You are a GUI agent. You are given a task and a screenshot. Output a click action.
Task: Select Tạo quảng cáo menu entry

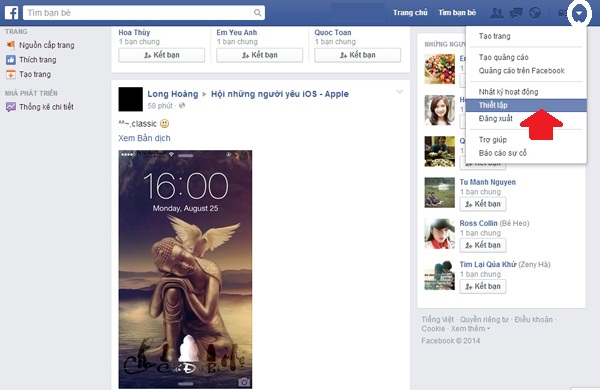click(x=504, y=57)
